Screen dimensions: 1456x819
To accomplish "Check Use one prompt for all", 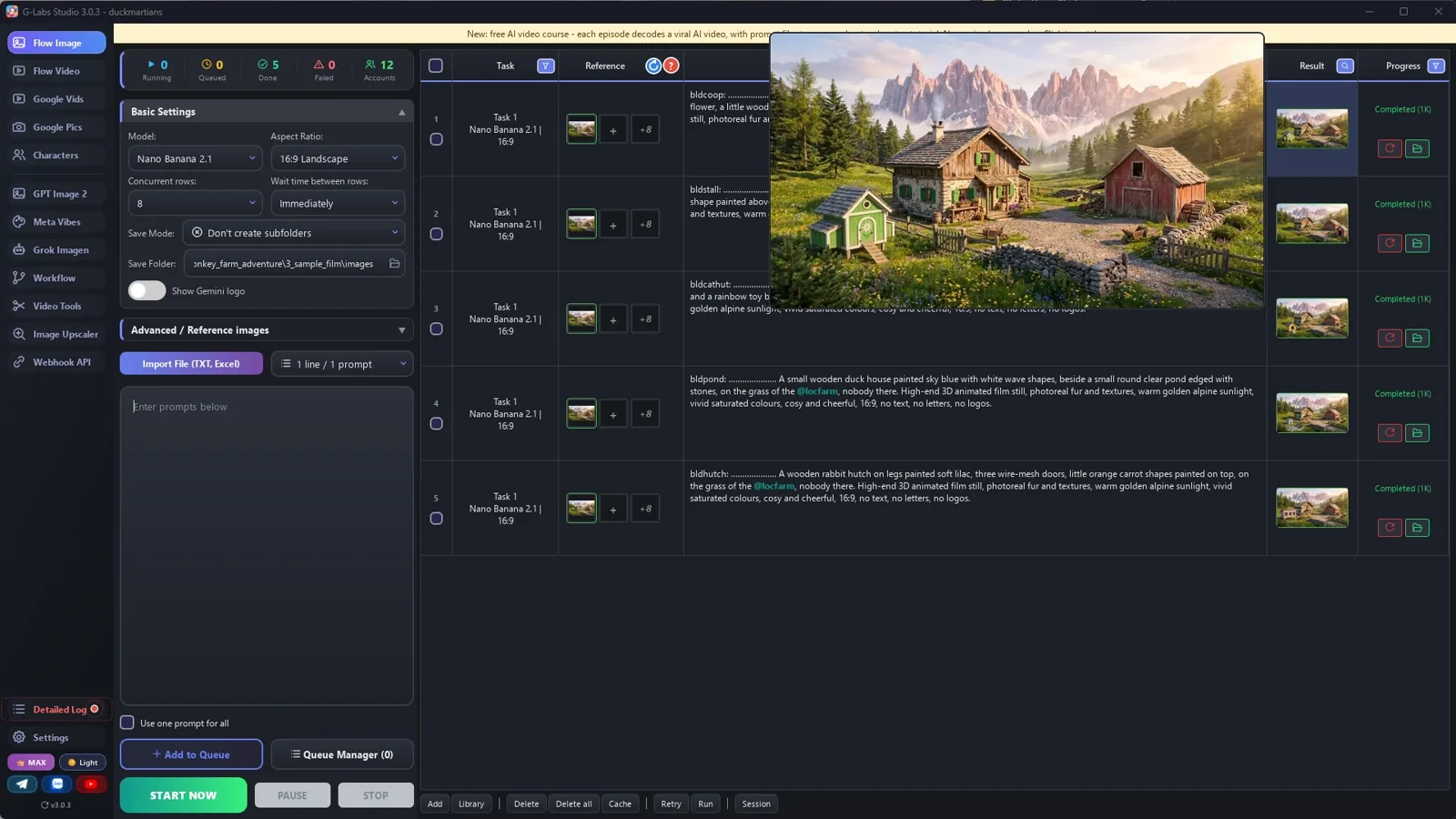I will point(127,723).
